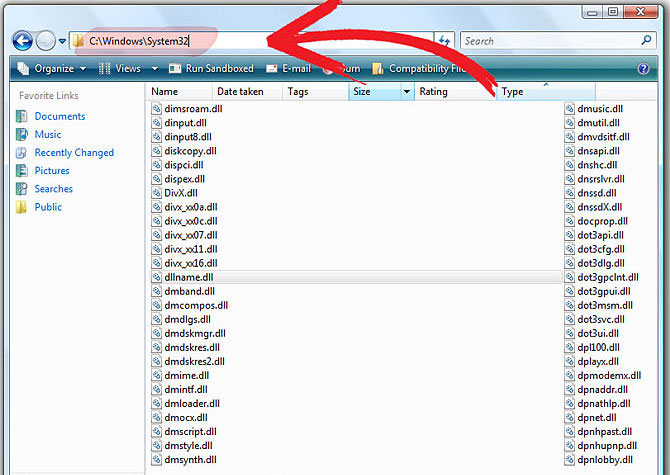Select the file dot3gpclnt.dll
Screen dimensions: 670x475
click(x=608, y=277)
